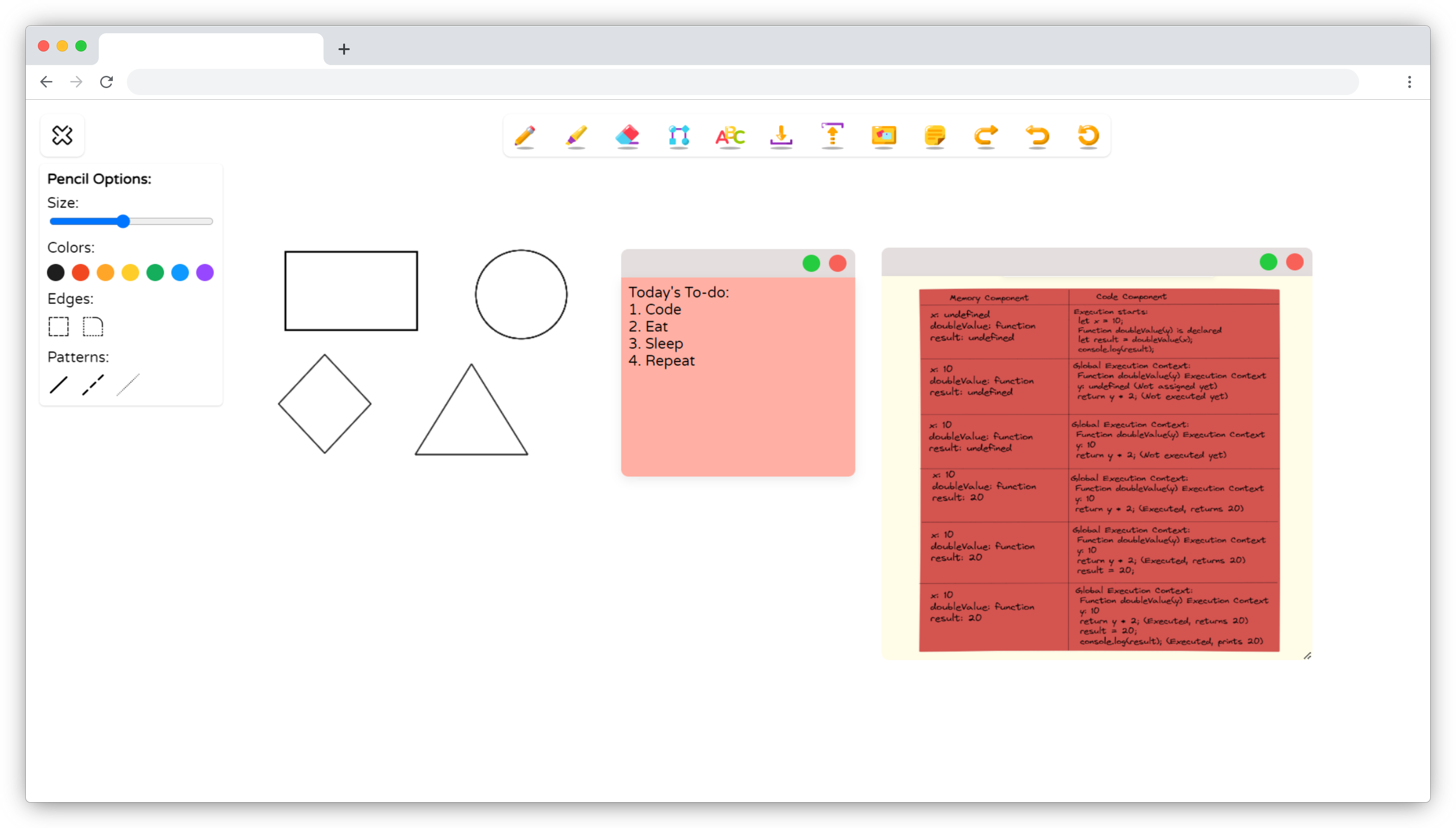Open the browser three-dot menu
The height and width of the screenshot is (828, 1456).
(x=1409, y=82)
